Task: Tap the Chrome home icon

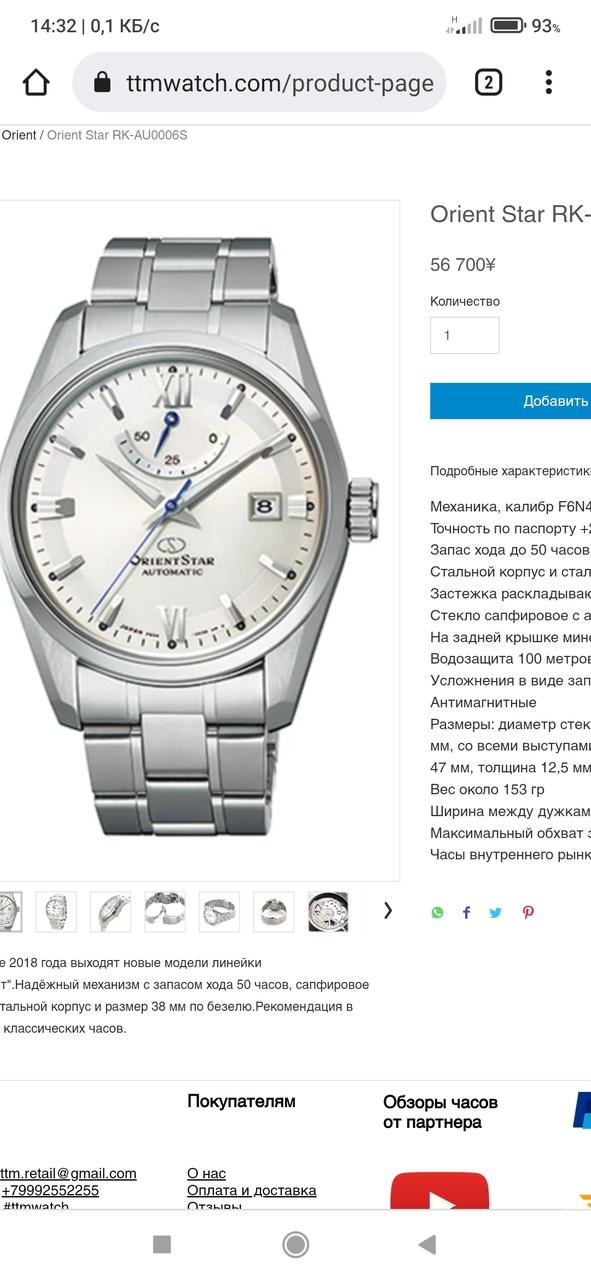Action: 36,82
